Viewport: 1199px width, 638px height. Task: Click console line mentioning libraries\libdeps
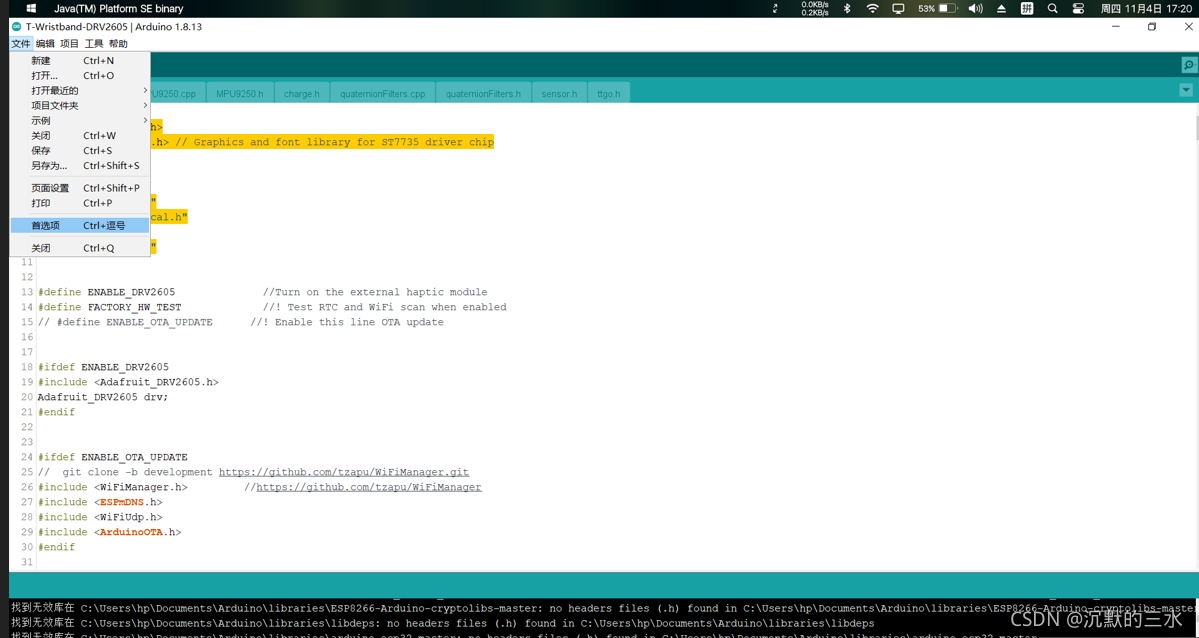pyautogui.click(x=442, y=623)
